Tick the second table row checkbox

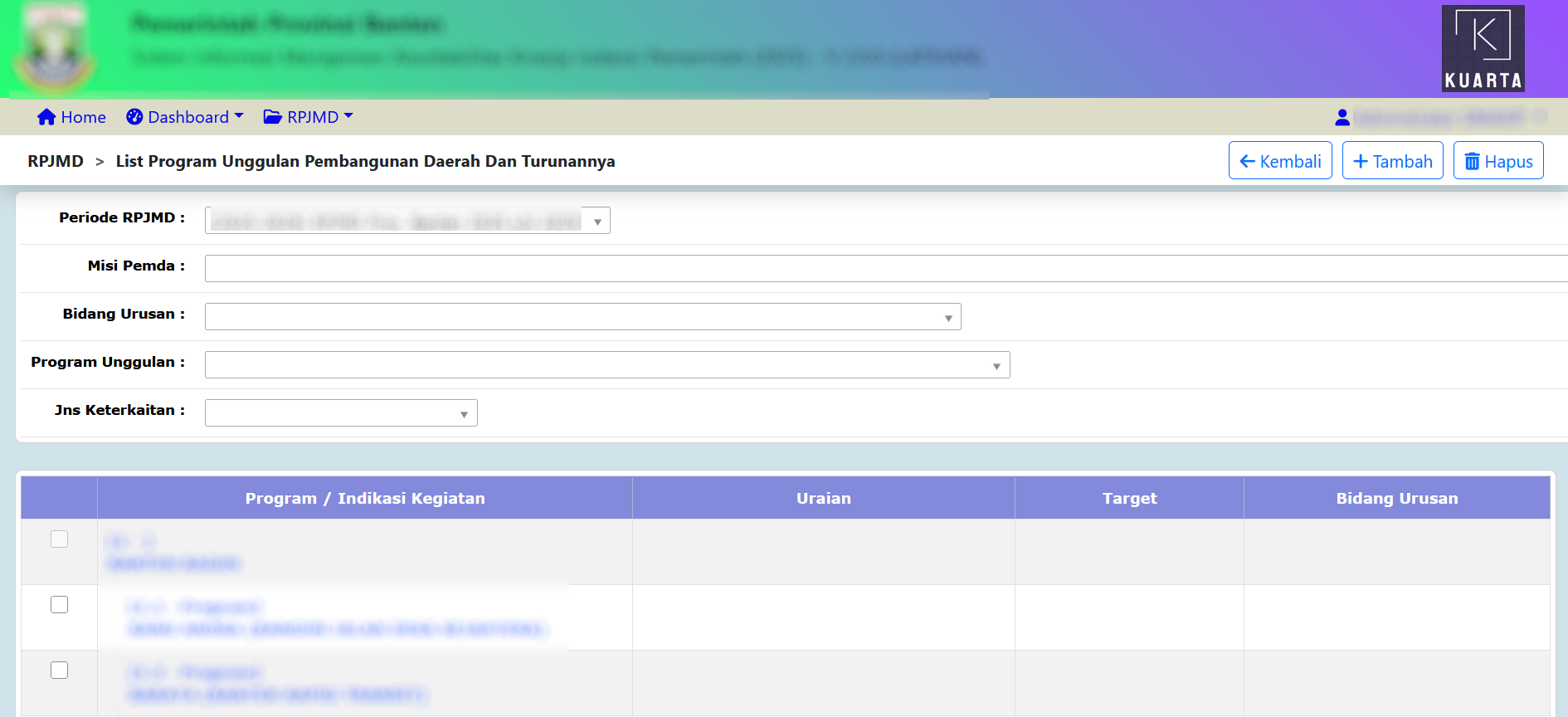click(x=60, y=605)
